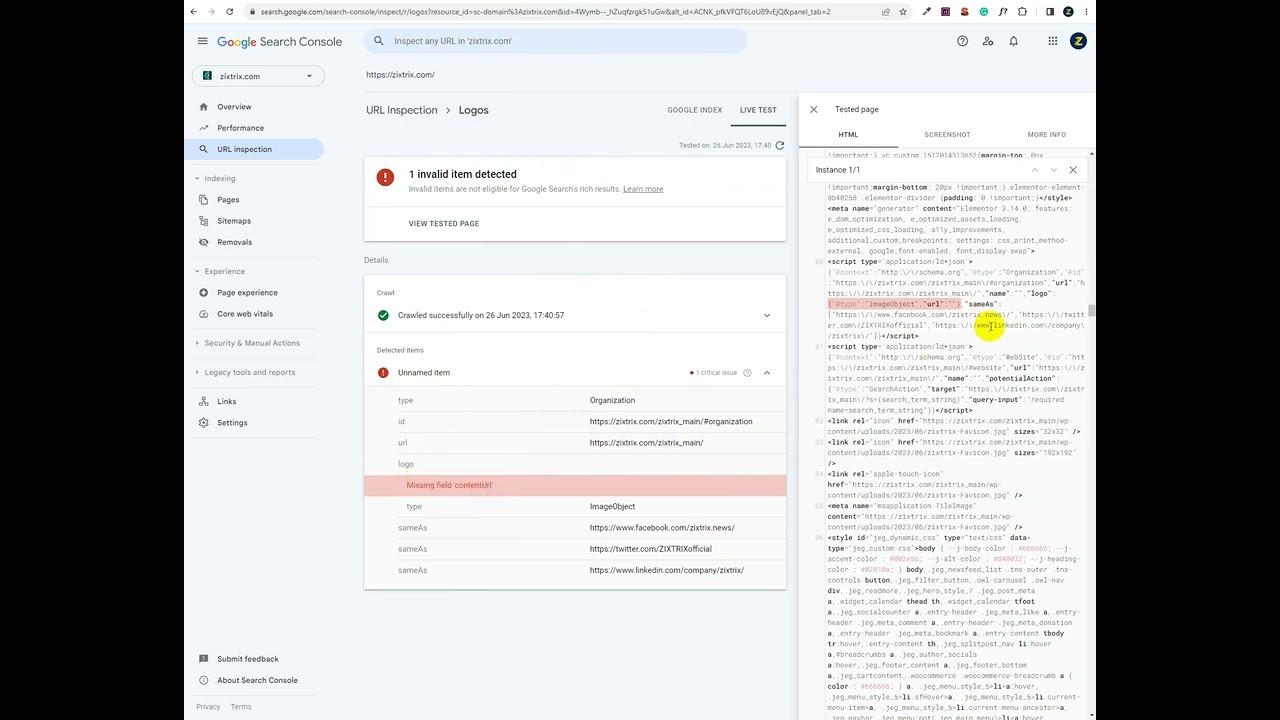Go to next instance arrow
This screenshot has height=720, width=1280.
click(1053, 170)
